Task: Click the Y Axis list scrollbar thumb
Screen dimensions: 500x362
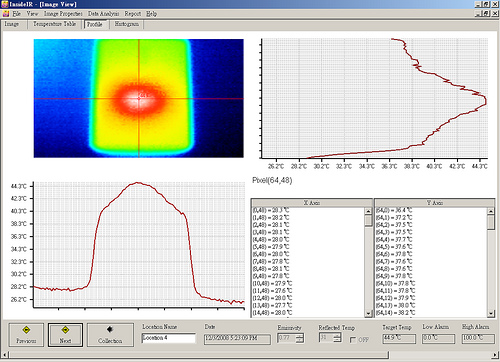Action: (x=491, y=222)
